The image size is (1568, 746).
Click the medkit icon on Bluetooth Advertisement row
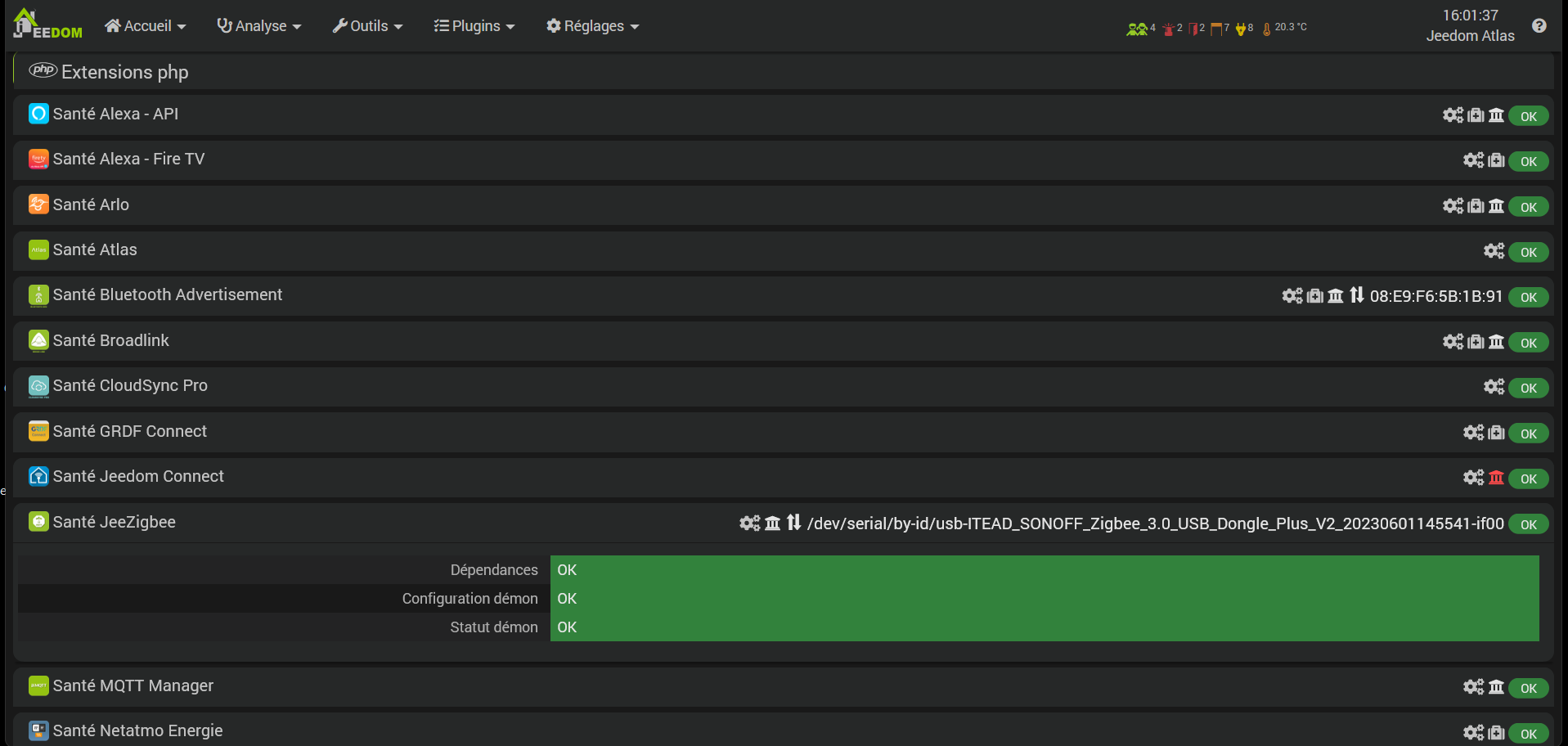click(x=1314, y=296)
